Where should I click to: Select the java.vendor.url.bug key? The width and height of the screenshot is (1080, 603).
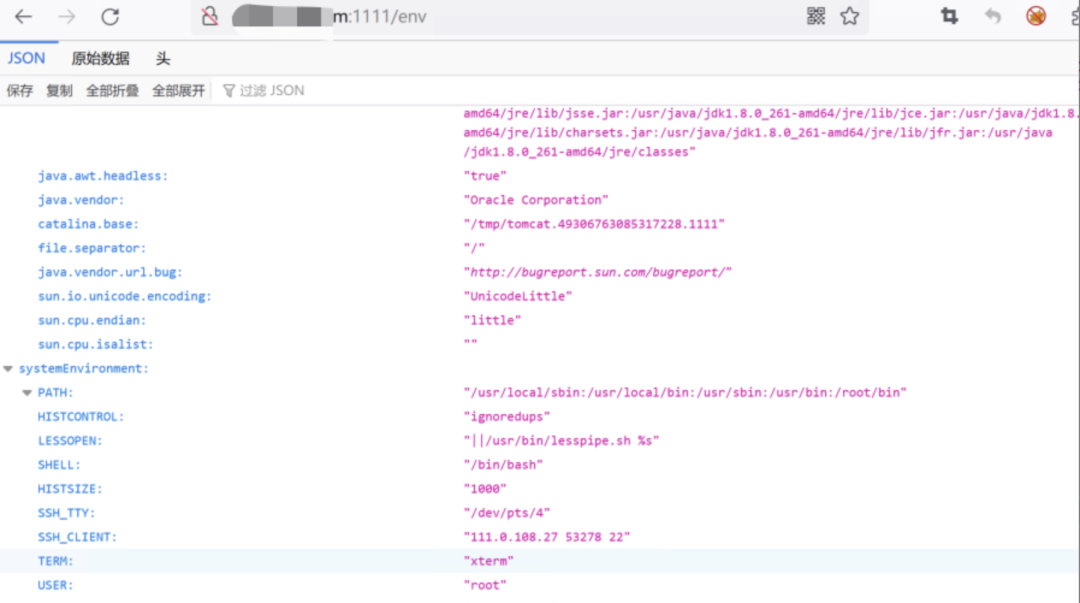(x=110, y=272)
